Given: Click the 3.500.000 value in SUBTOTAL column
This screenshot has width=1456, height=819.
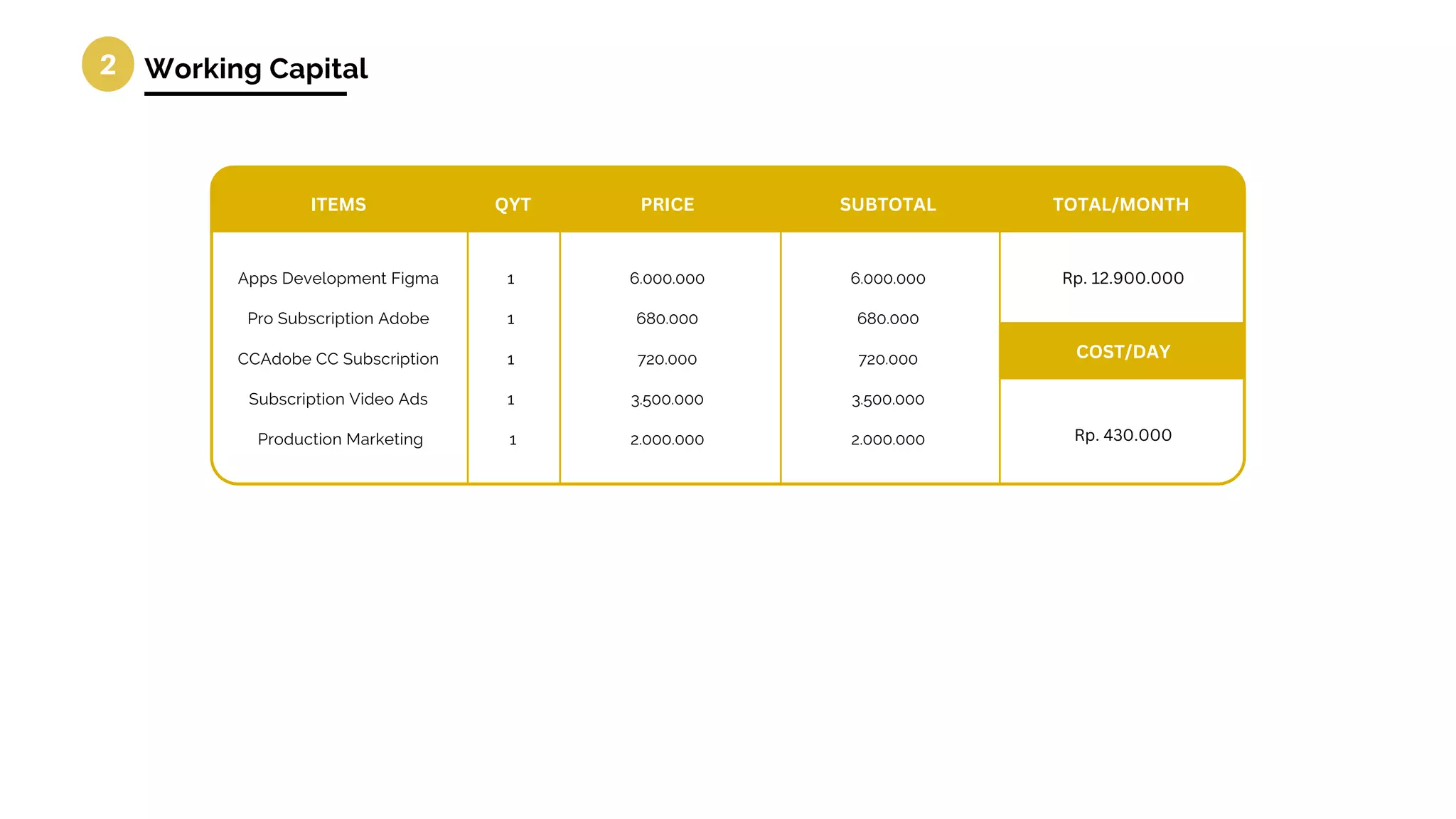Looking at the screenshot, I should (x=888, y=400).
